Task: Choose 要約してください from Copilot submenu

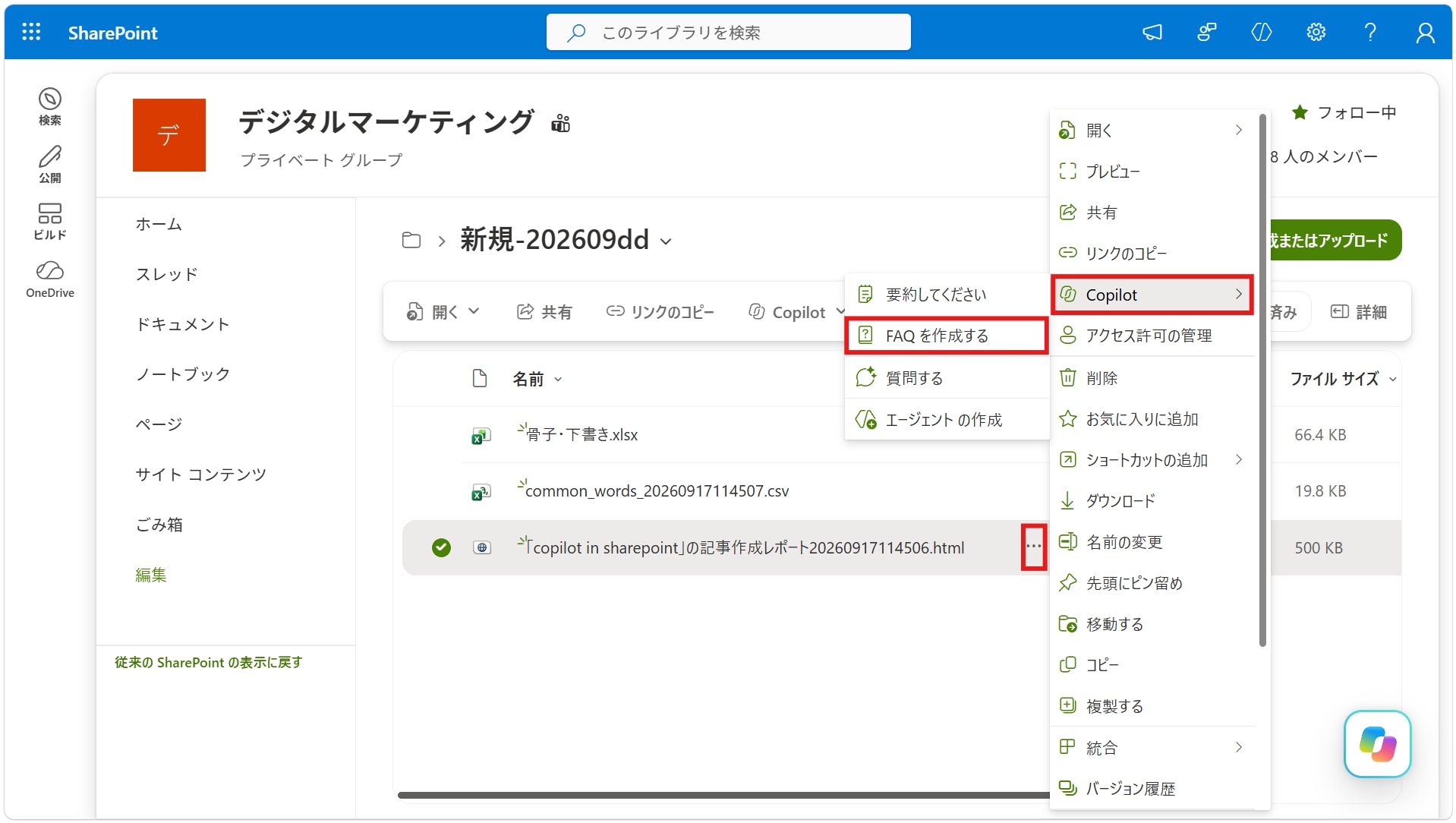Action: [x=947, y=294]
